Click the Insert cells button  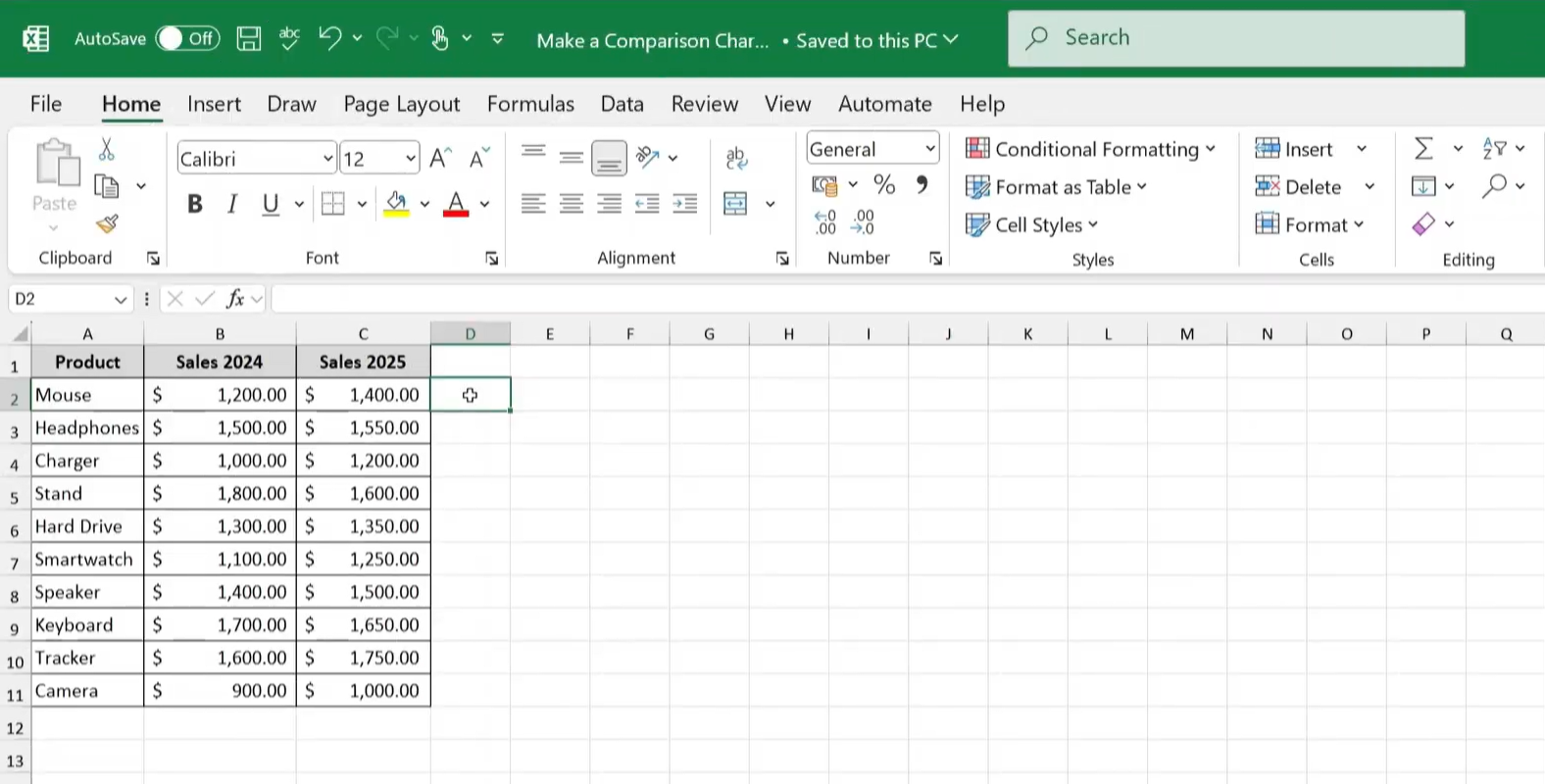(1294, 149)
